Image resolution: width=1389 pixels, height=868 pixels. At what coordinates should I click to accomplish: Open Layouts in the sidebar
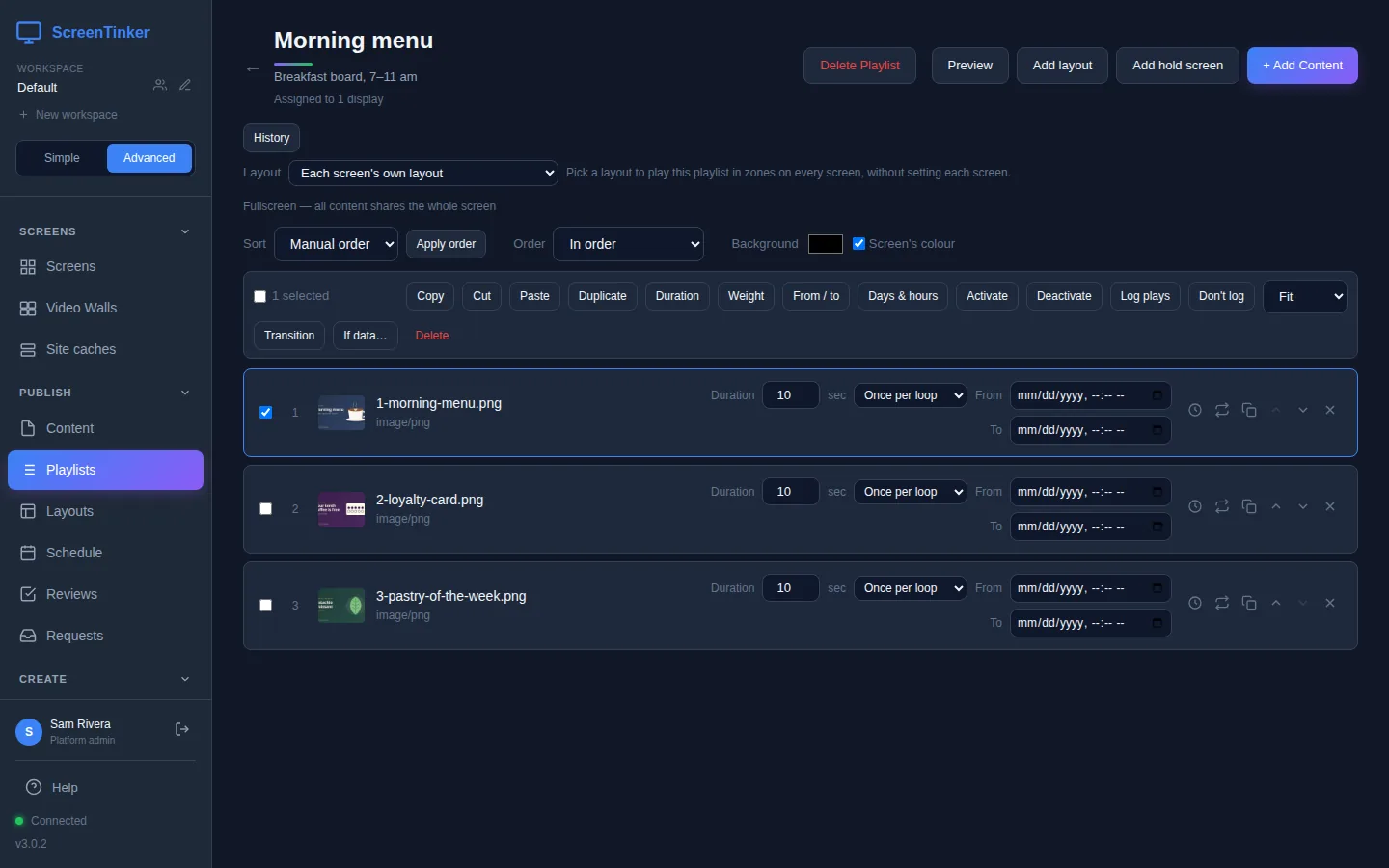(105, 511)
